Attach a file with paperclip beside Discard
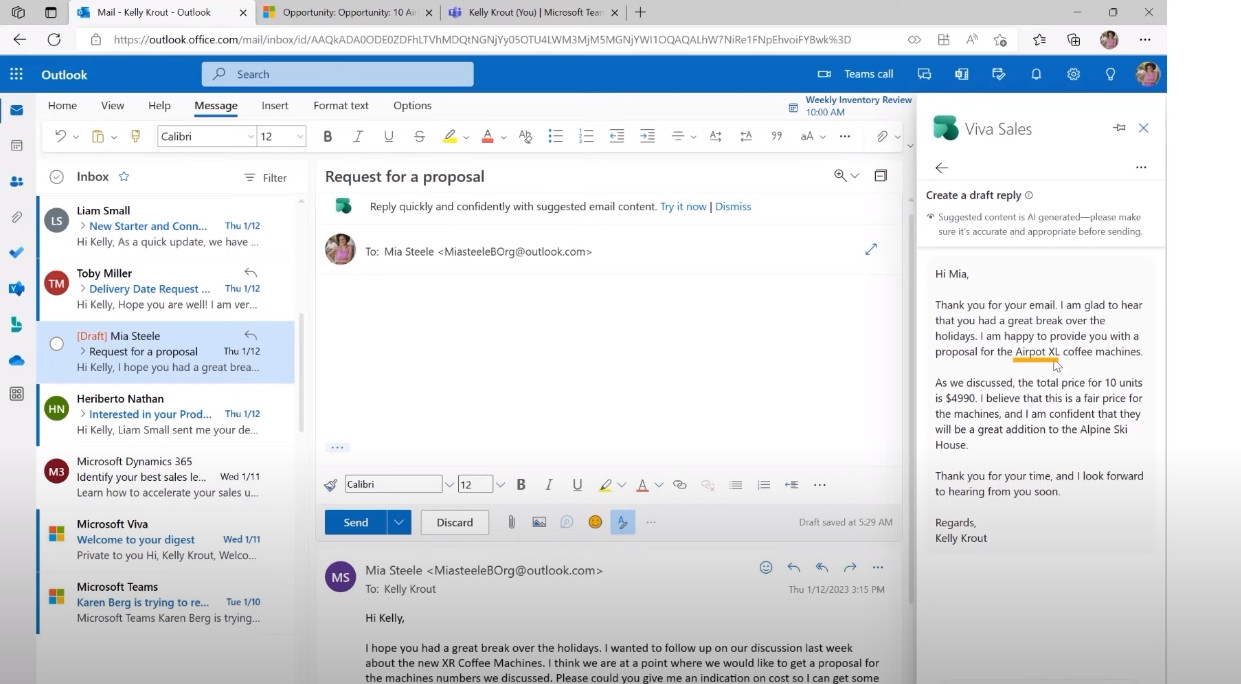Screen dimensions: 1241x684 click(x=511, y=522)
